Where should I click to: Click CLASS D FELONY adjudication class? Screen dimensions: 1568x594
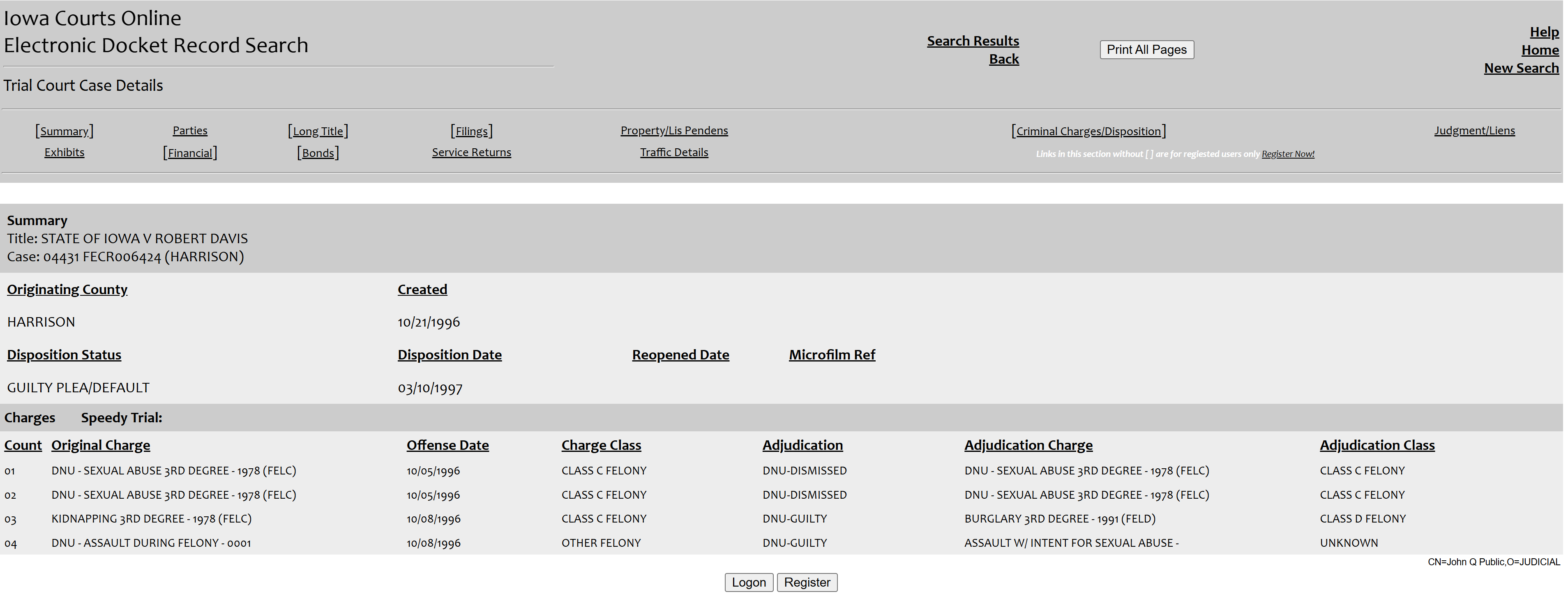click(1363, 519)
